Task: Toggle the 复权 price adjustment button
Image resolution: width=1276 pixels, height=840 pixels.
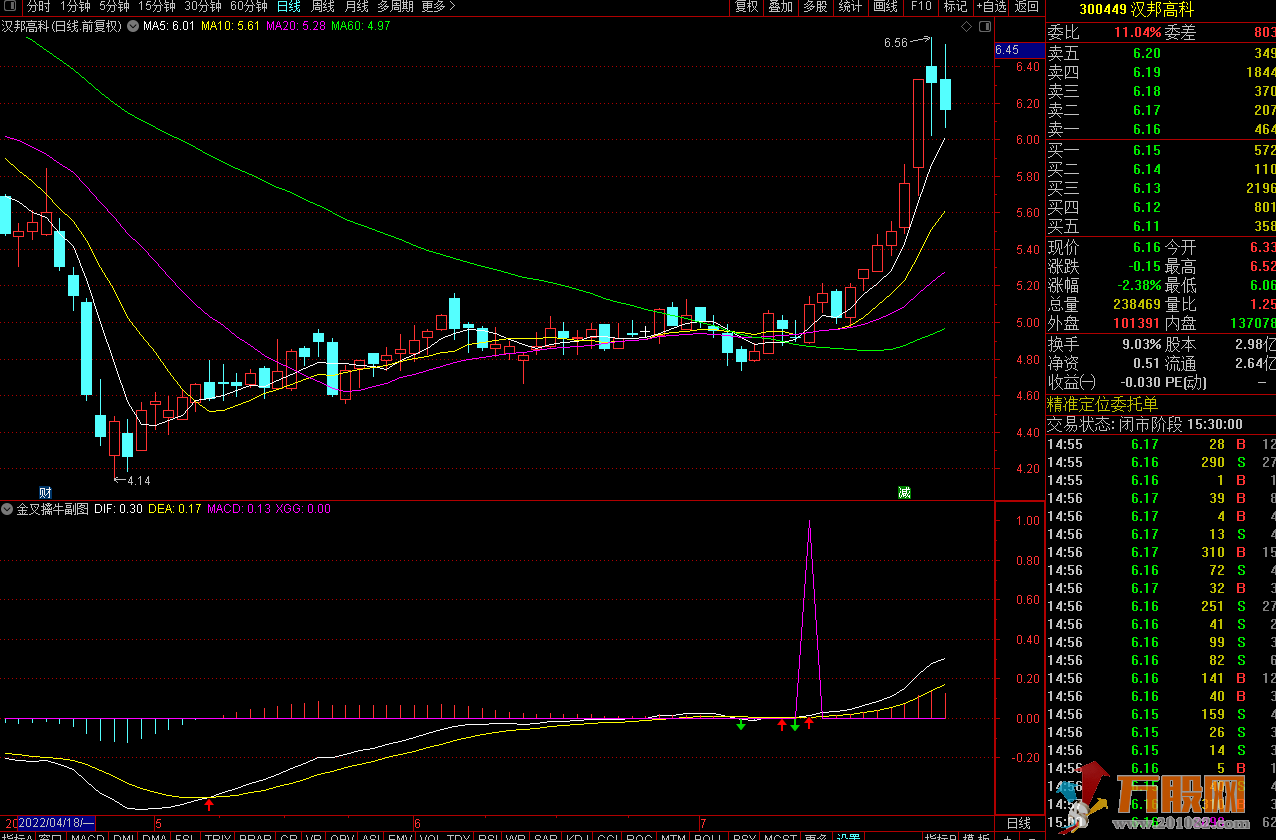Action: point(747,7)
